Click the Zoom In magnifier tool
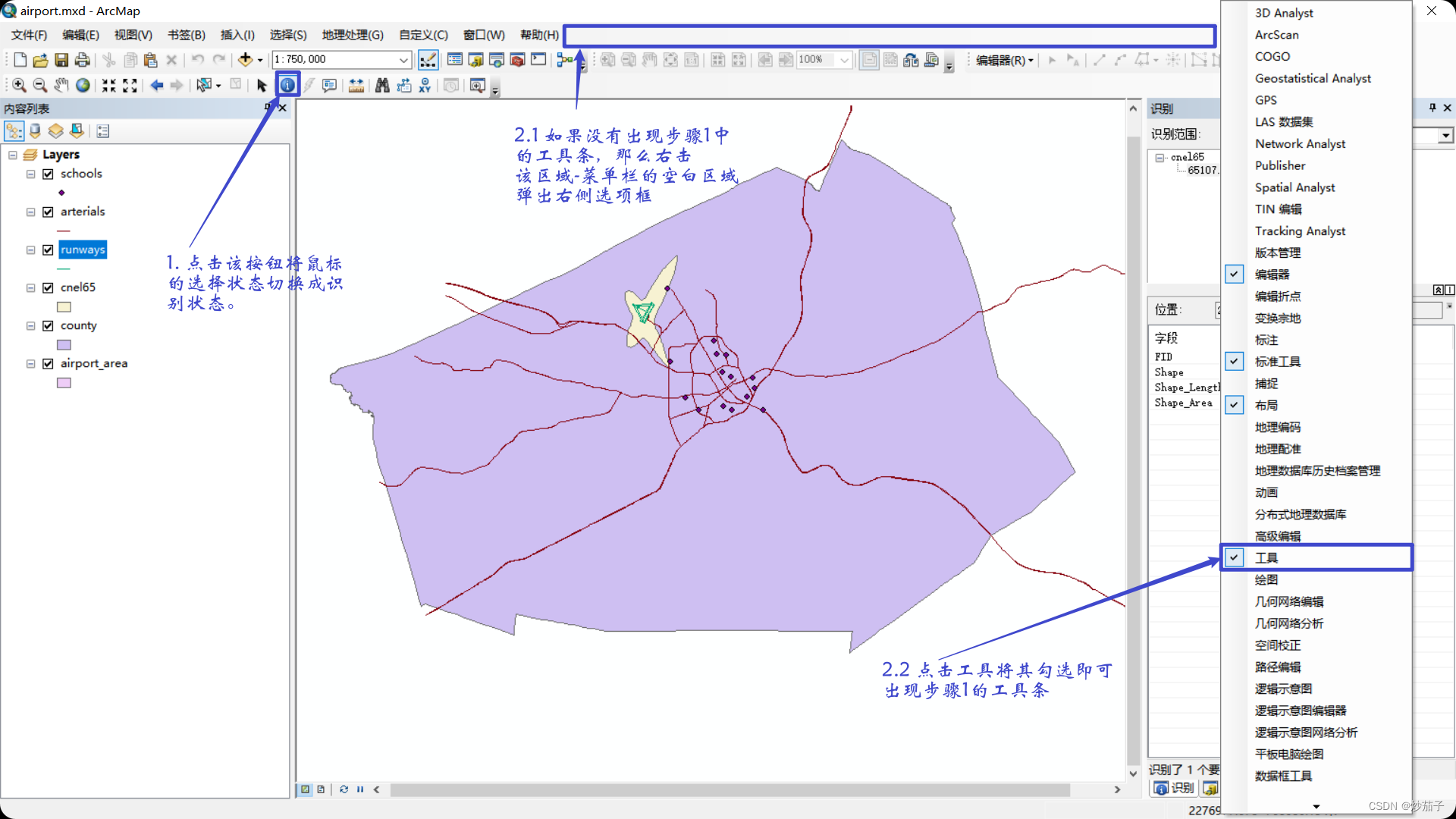The image size is (1456, 819). (19, 86)
